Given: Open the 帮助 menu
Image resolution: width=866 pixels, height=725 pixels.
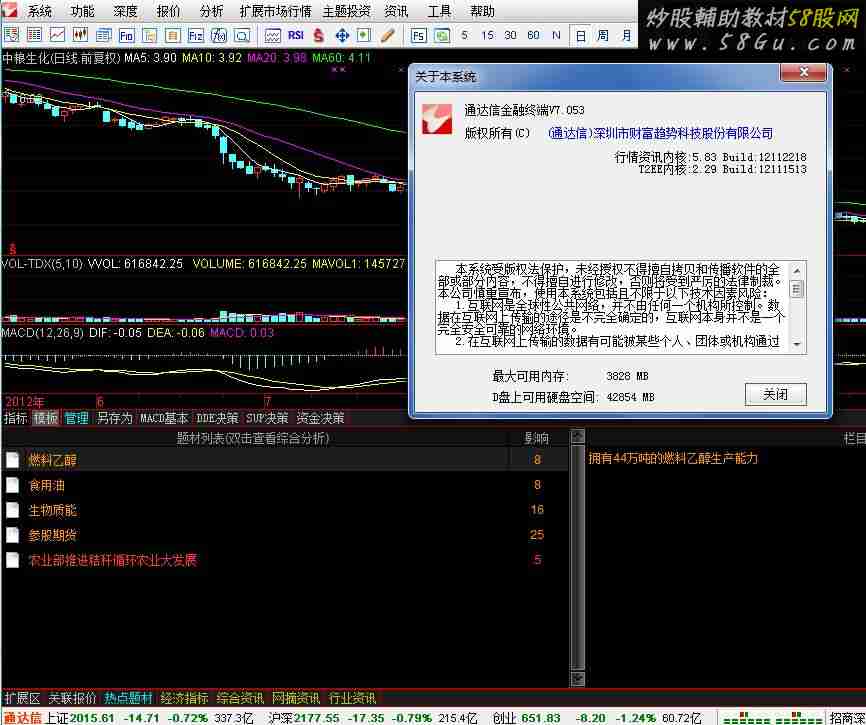Looking at the screenshot, I should 482,11.
